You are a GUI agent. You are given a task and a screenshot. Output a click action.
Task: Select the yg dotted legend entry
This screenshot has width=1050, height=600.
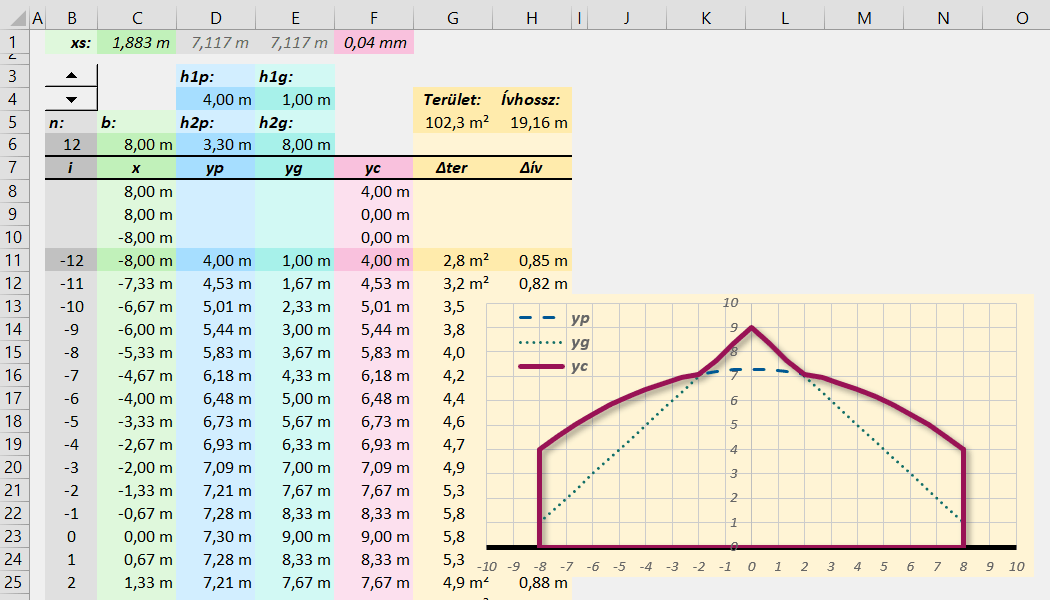point(551,342)
